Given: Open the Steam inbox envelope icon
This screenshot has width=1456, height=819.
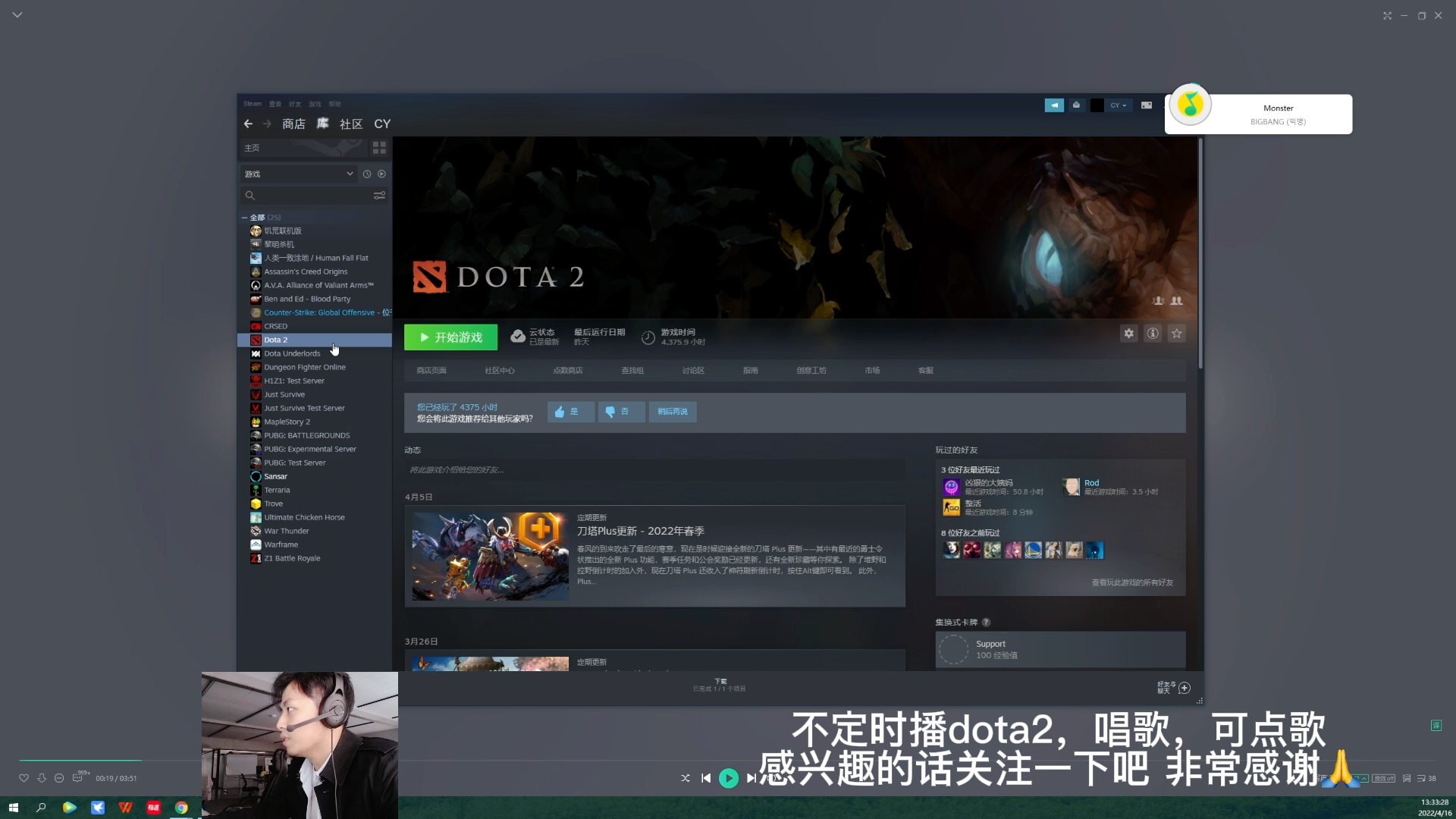Looking at the screenshot, I should (x=1076, y=105).
